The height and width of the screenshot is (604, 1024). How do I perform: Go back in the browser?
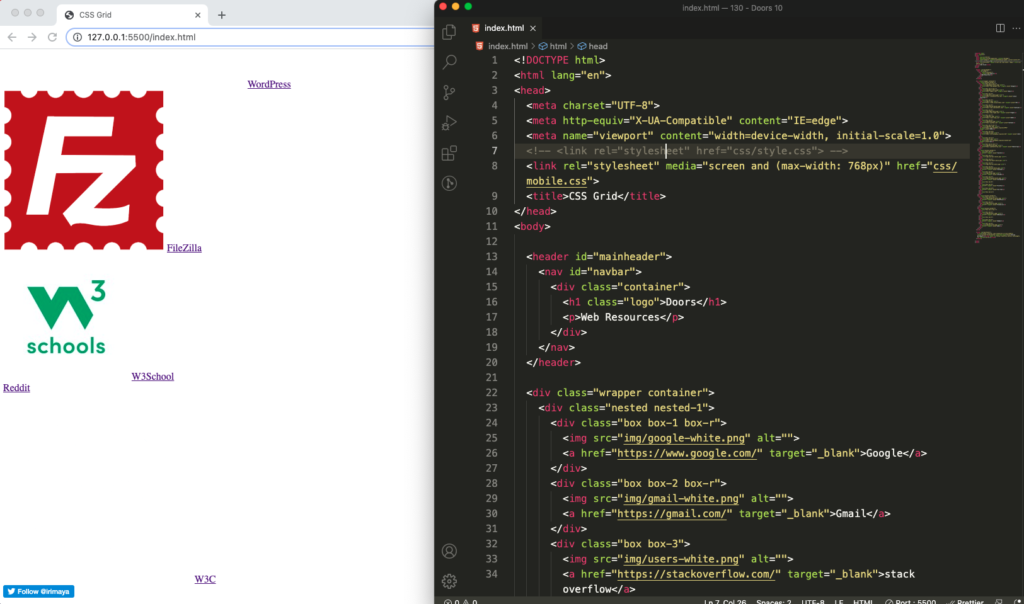[x=12, y=37]
